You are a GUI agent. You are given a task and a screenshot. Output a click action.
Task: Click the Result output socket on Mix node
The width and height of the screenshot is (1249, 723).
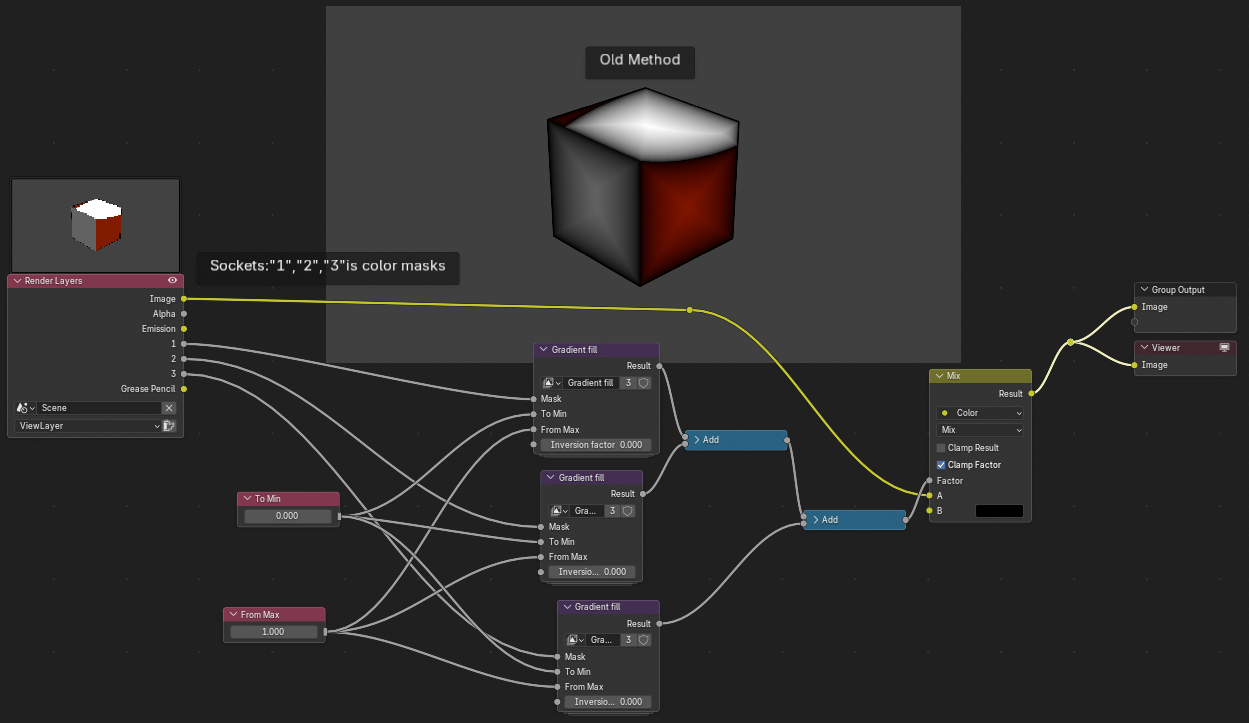pyautogui.click(x=1031, y=394)
